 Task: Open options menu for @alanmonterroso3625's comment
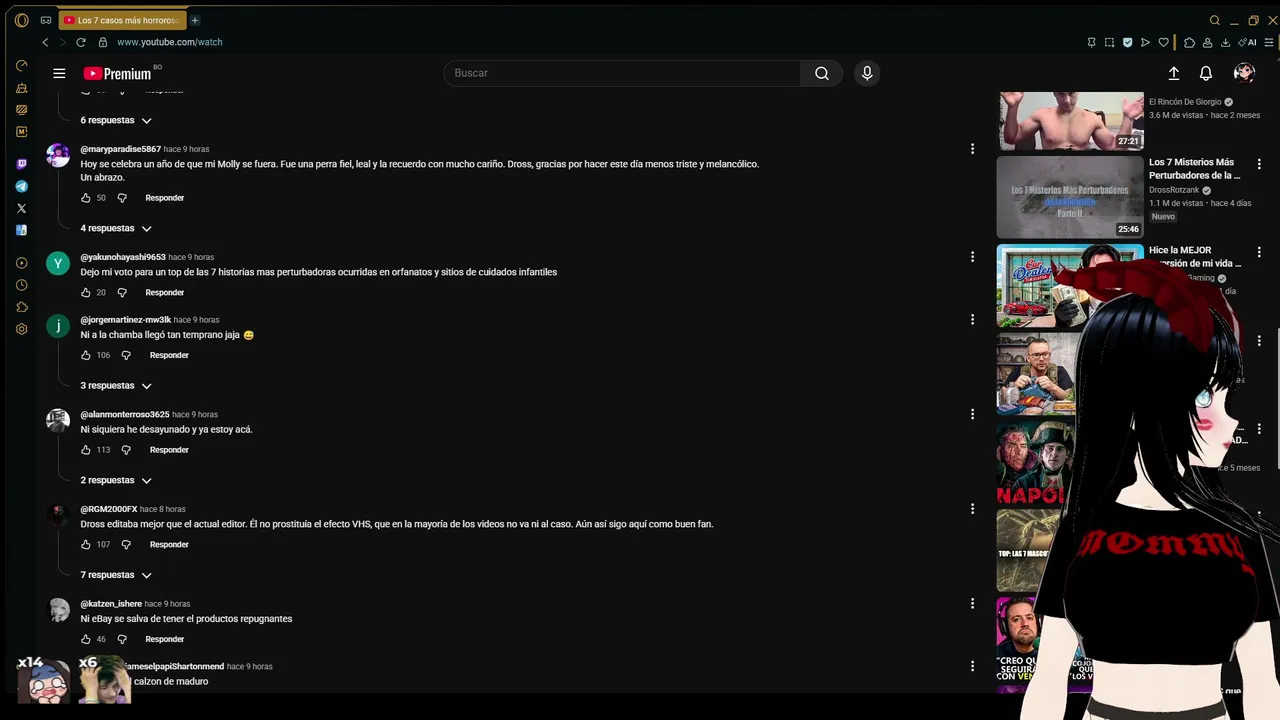(972, 414)
